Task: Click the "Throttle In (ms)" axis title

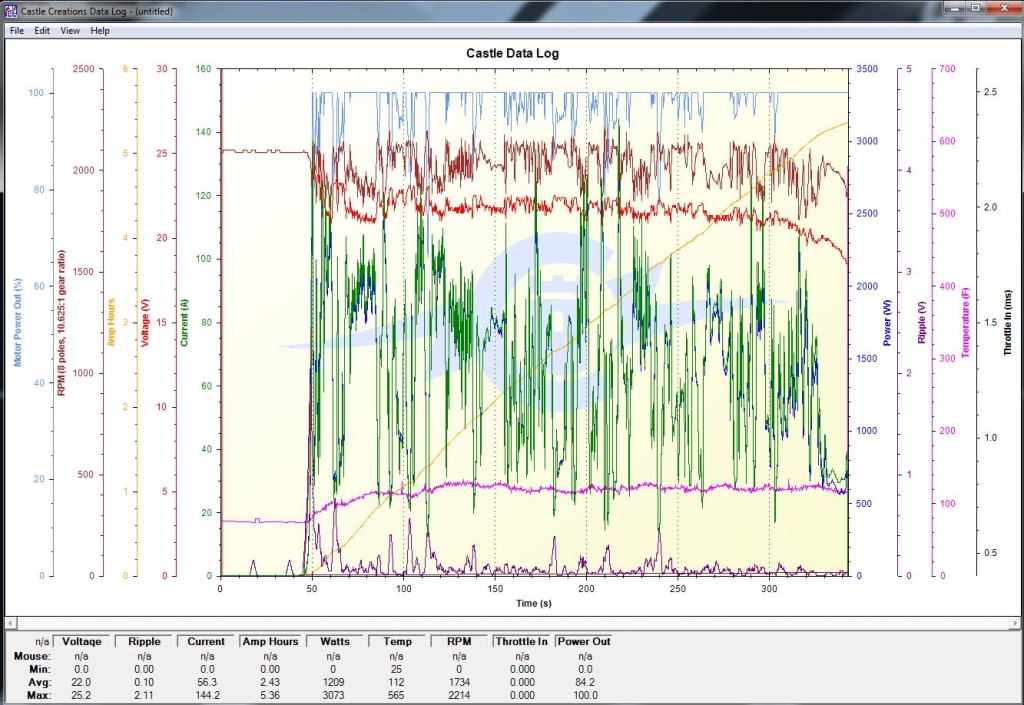Action: (x=1008, y=322)
